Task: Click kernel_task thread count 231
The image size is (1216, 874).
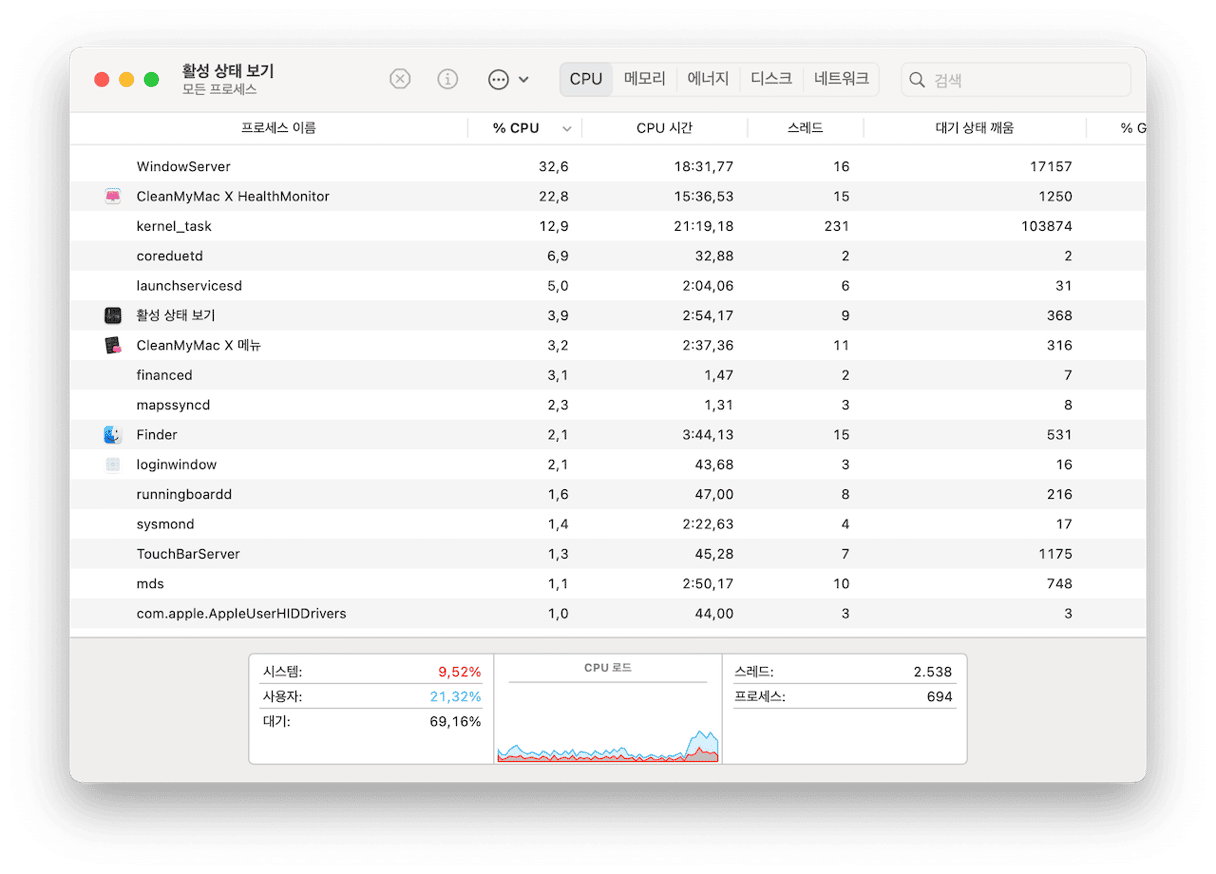Action: pos(837,226)
